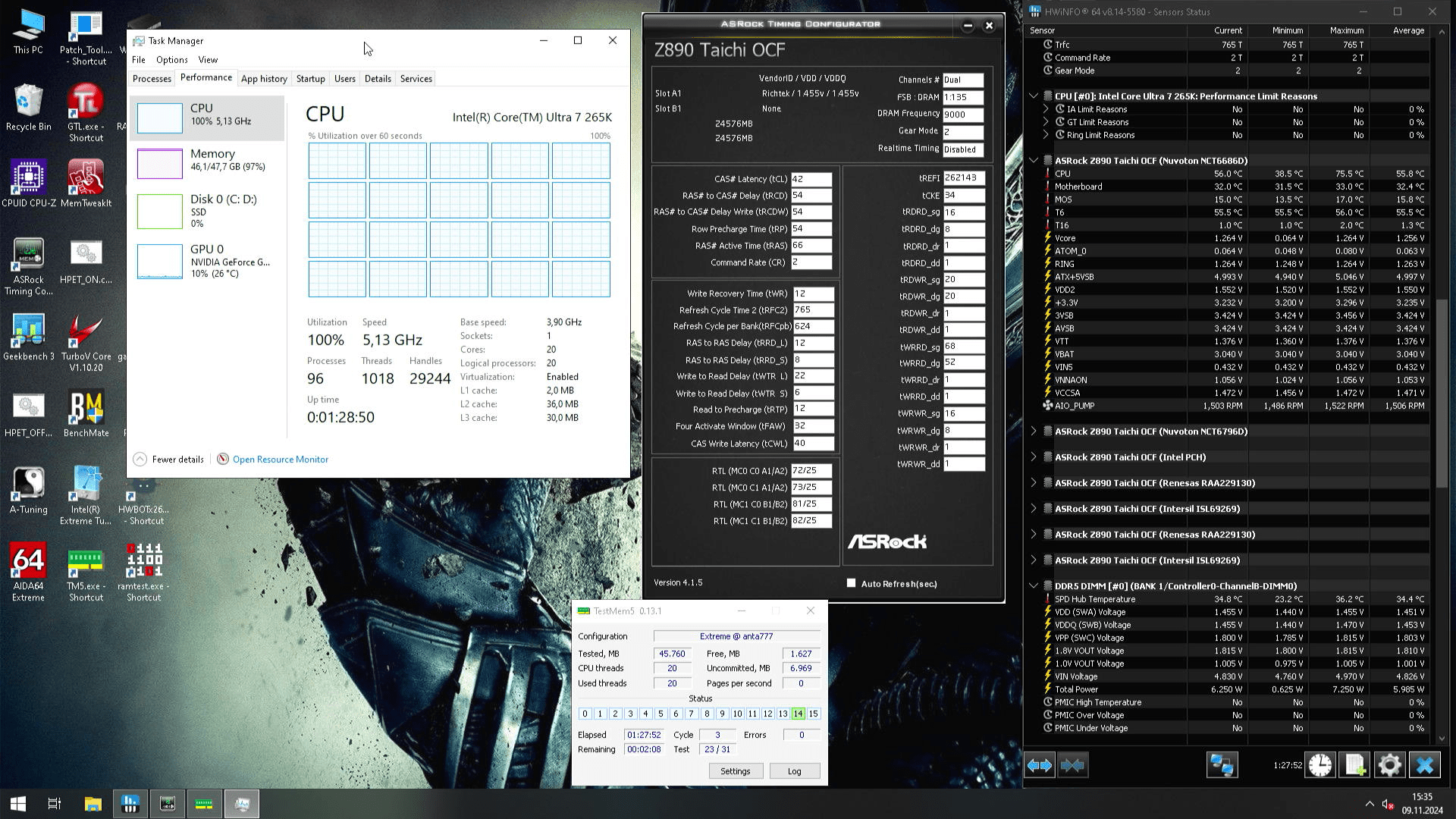
Task: Open HWiNFO remote network monitoring icon
Action: (x=1222, y=765)
